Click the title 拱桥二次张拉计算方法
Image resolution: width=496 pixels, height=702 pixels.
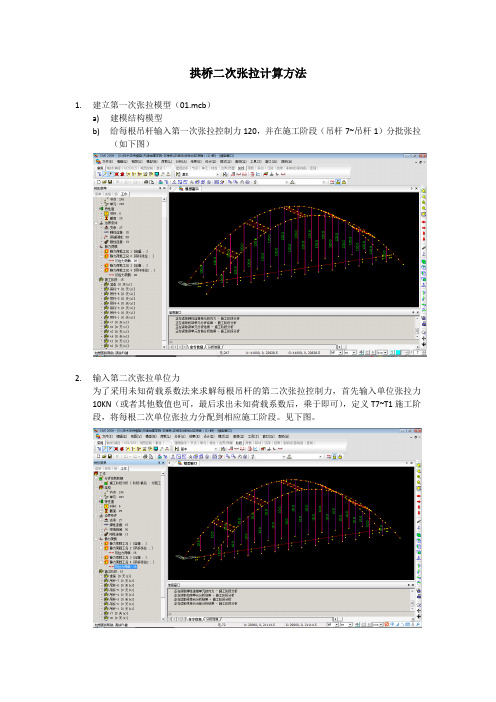(x=248, y=73)
